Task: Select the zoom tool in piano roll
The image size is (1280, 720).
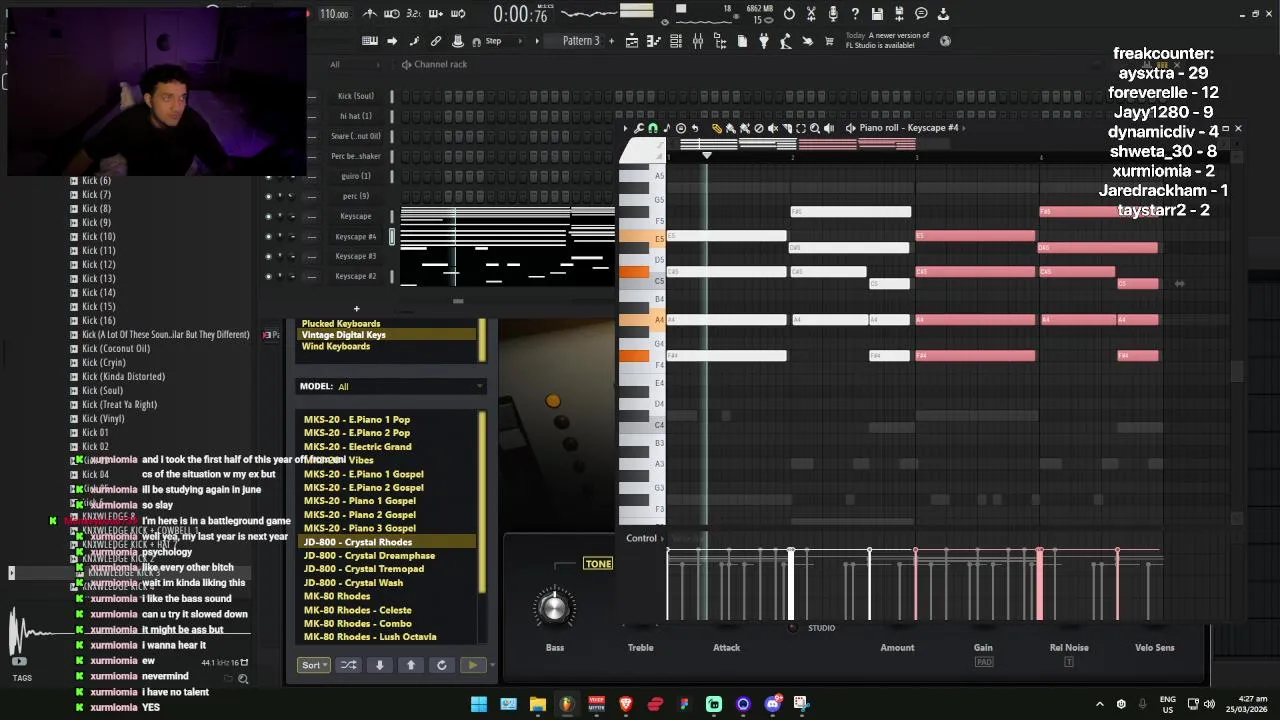Action: coord(815,128)
